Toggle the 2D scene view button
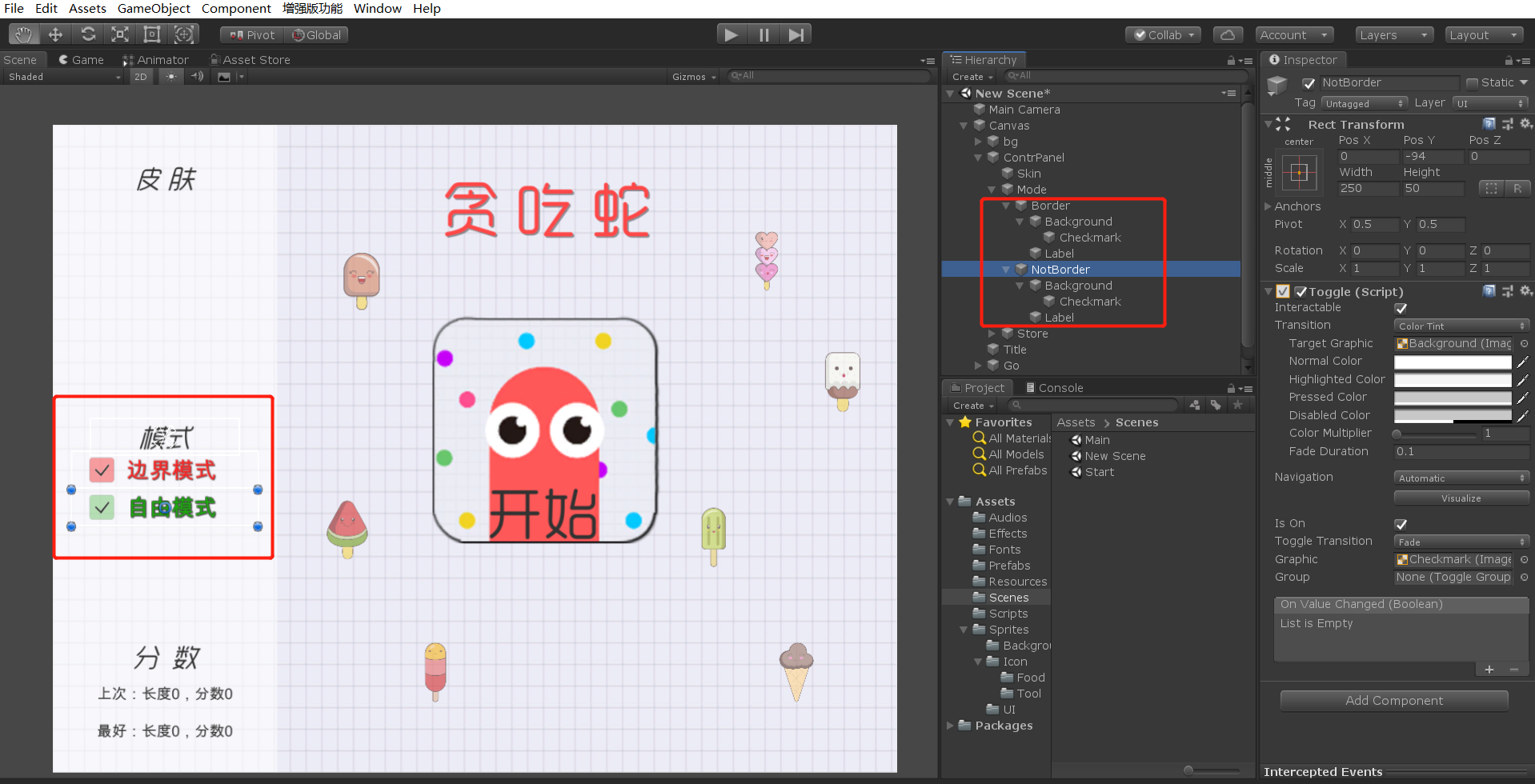The height and width of the screenshot is (784, 1535). click(141, 77)
